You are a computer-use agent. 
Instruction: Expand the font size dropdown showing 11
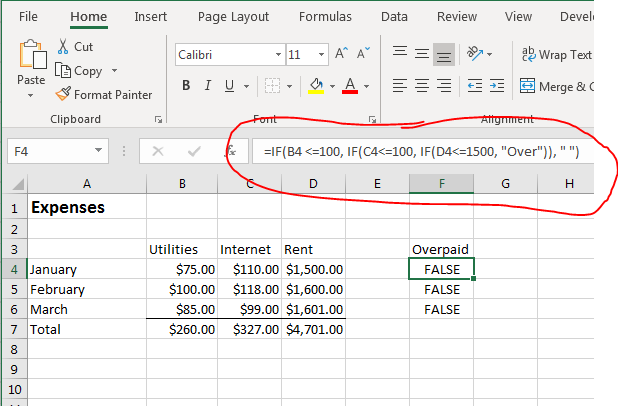321,54
